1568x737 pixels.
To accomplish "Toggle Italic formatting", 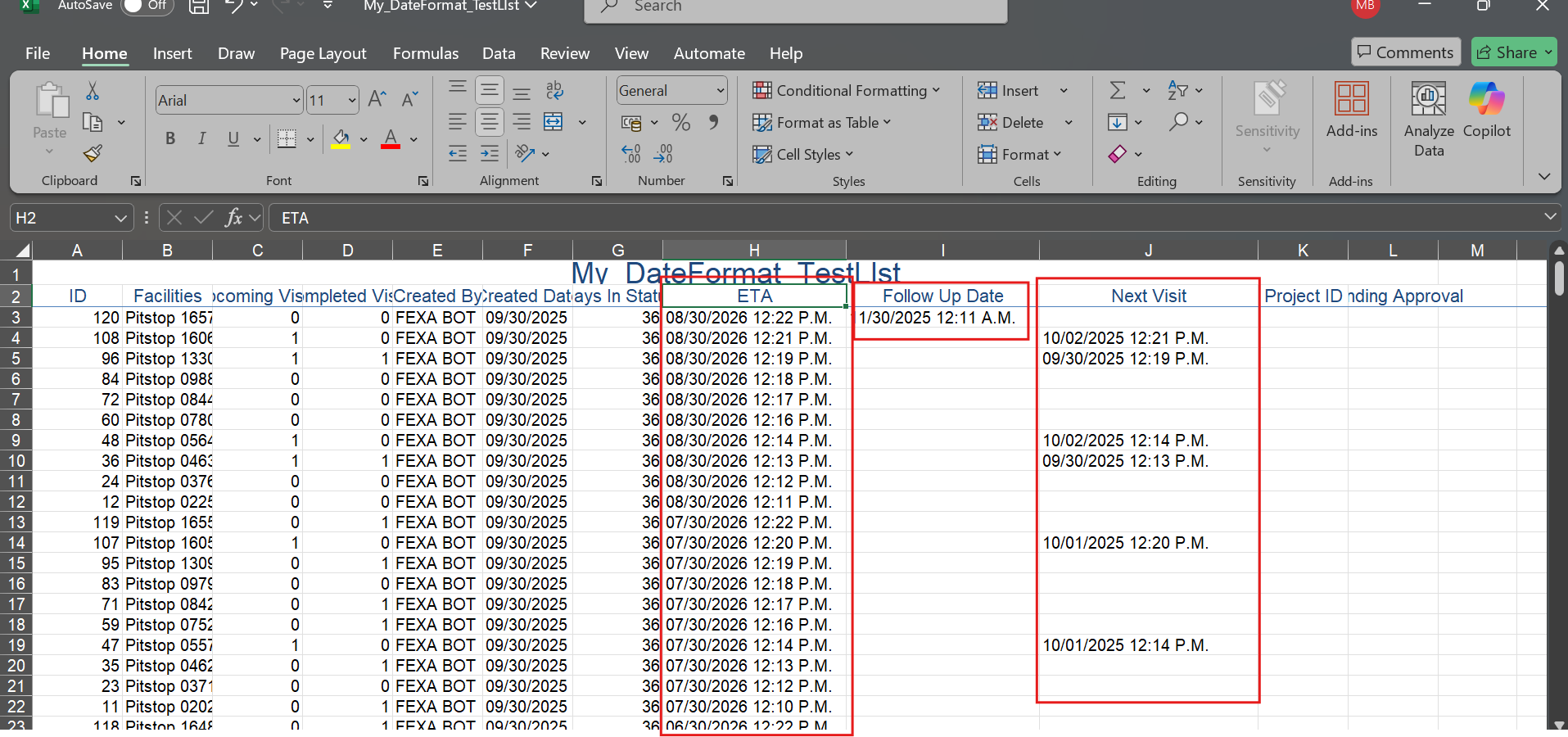I will pos(201,138).
